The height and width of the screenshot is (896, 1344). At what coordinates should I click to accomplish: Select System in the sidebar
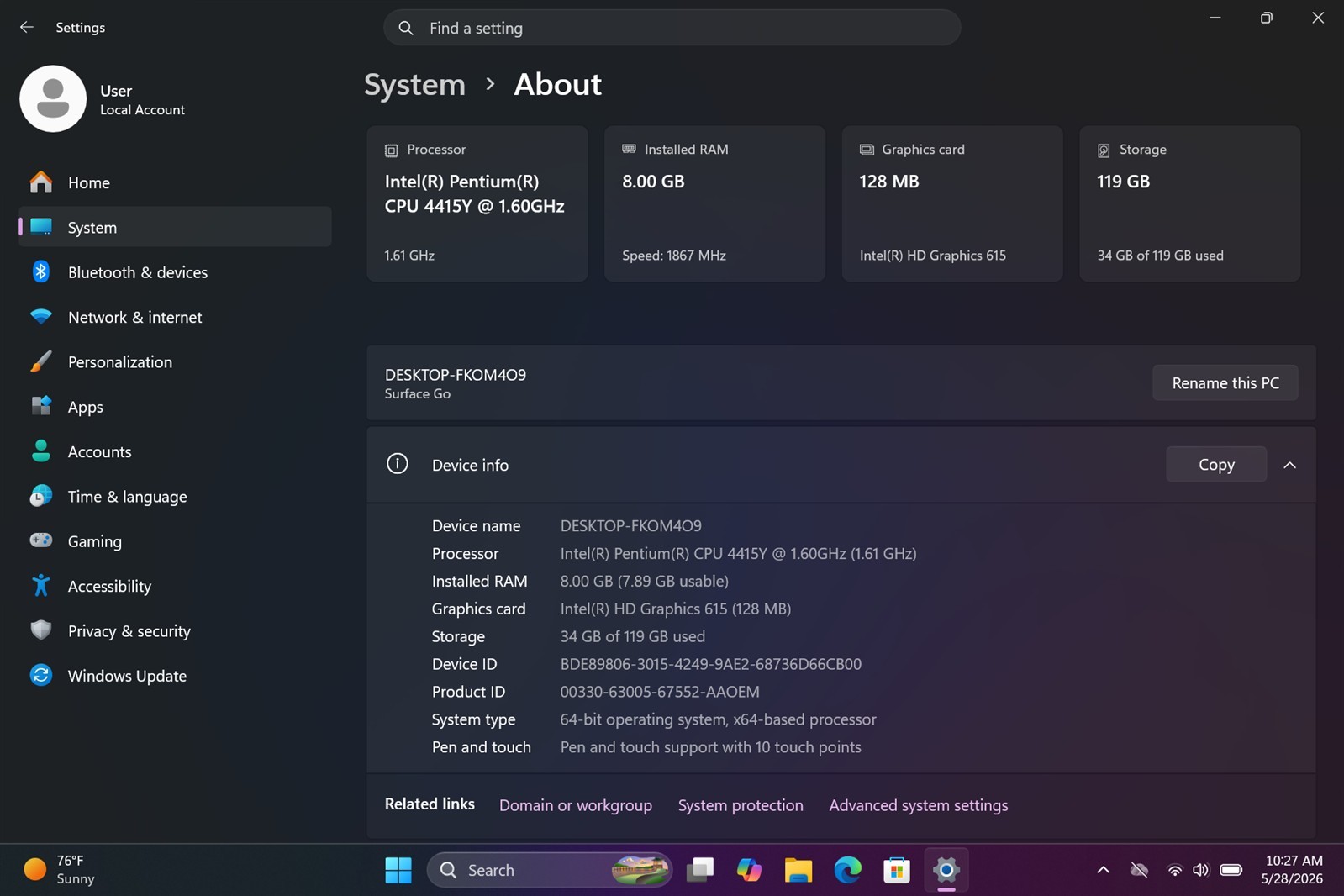coord(175,227)
